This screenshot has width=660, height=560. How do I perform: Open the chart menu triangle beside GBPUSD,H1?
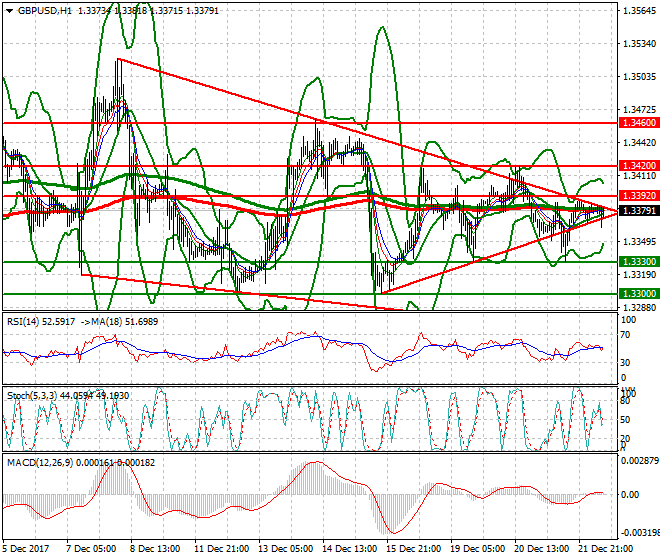tap(10, 11)
